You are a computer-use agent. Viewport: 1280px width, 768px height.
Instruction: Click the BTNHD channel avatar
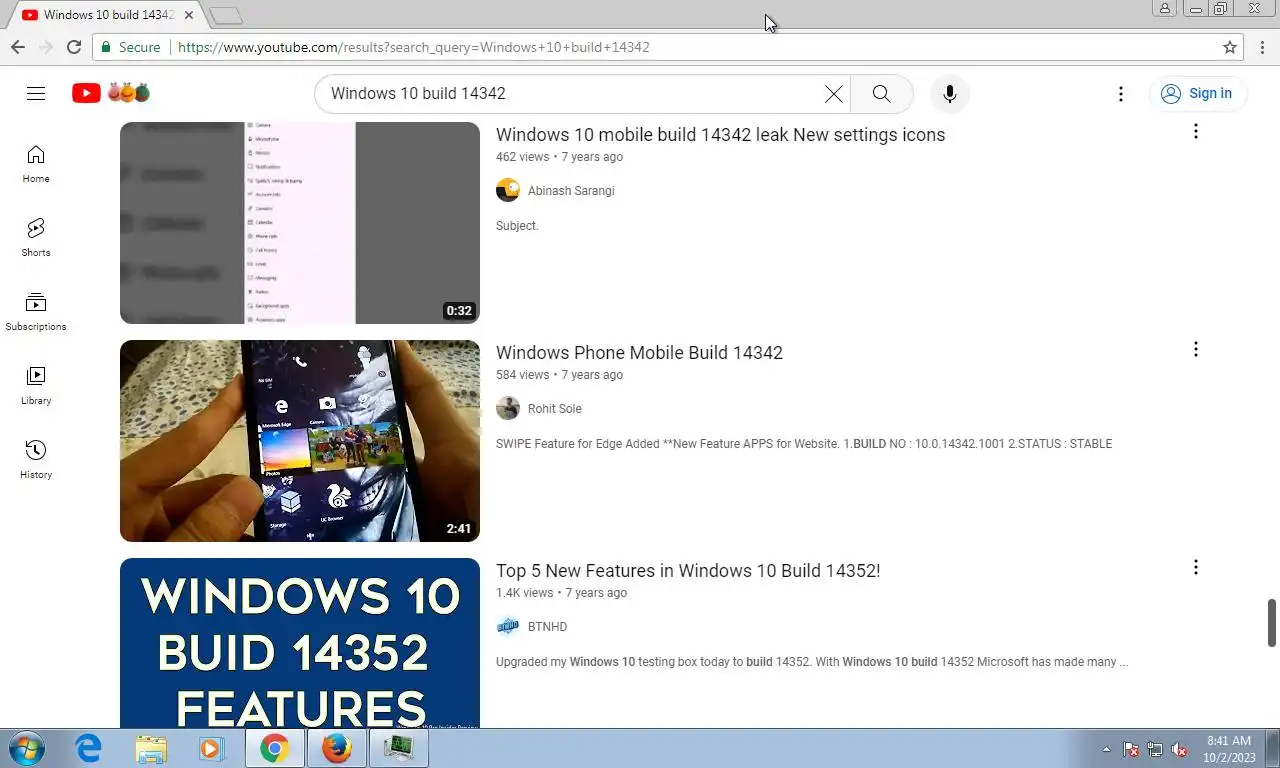(508, 626)
